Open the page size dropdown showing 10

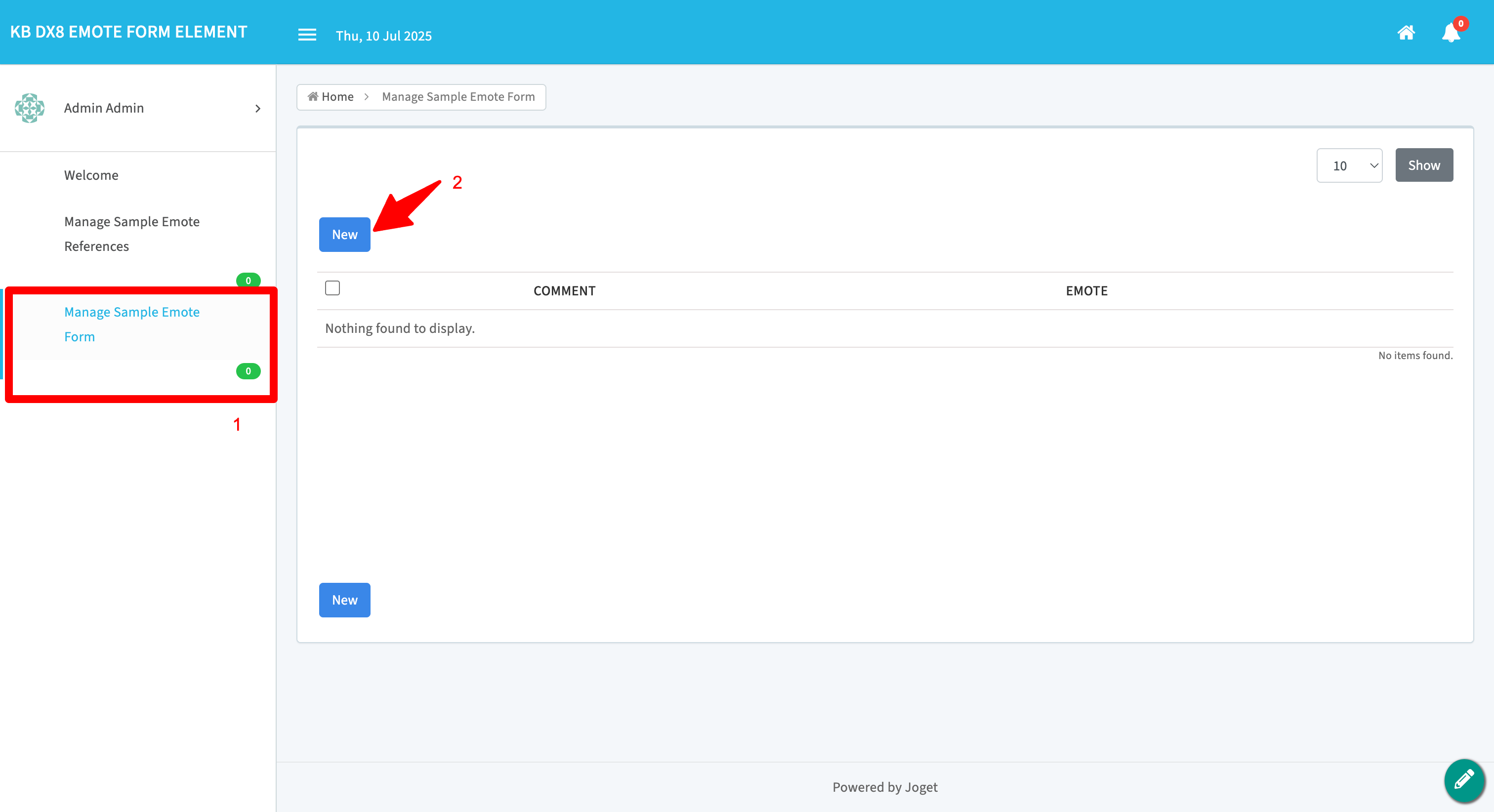coord(1349,165)
